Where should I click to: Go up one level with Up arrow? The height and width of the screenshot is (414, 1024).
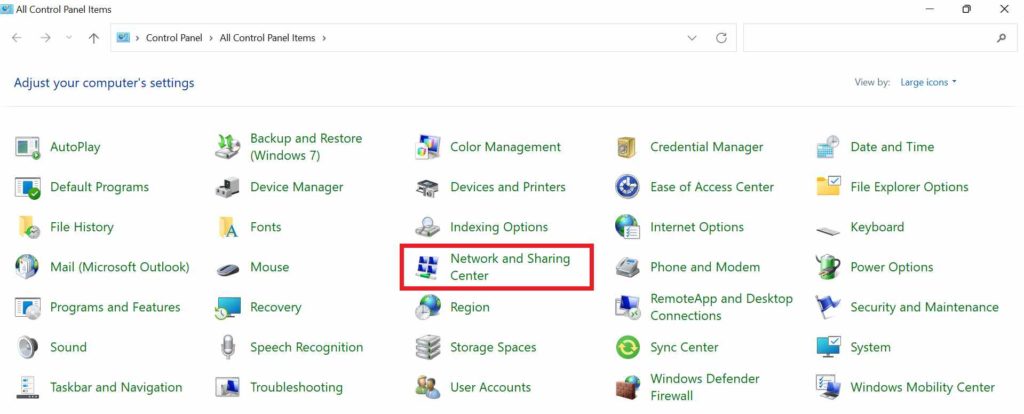click(x=93, y=38)
